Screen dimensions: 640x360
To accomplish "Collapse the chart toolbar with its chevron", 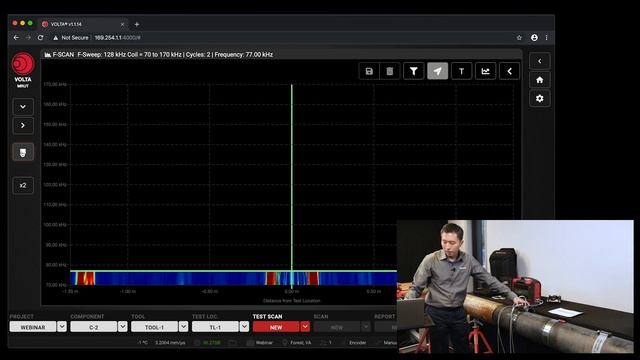I will tap(509, 71).
